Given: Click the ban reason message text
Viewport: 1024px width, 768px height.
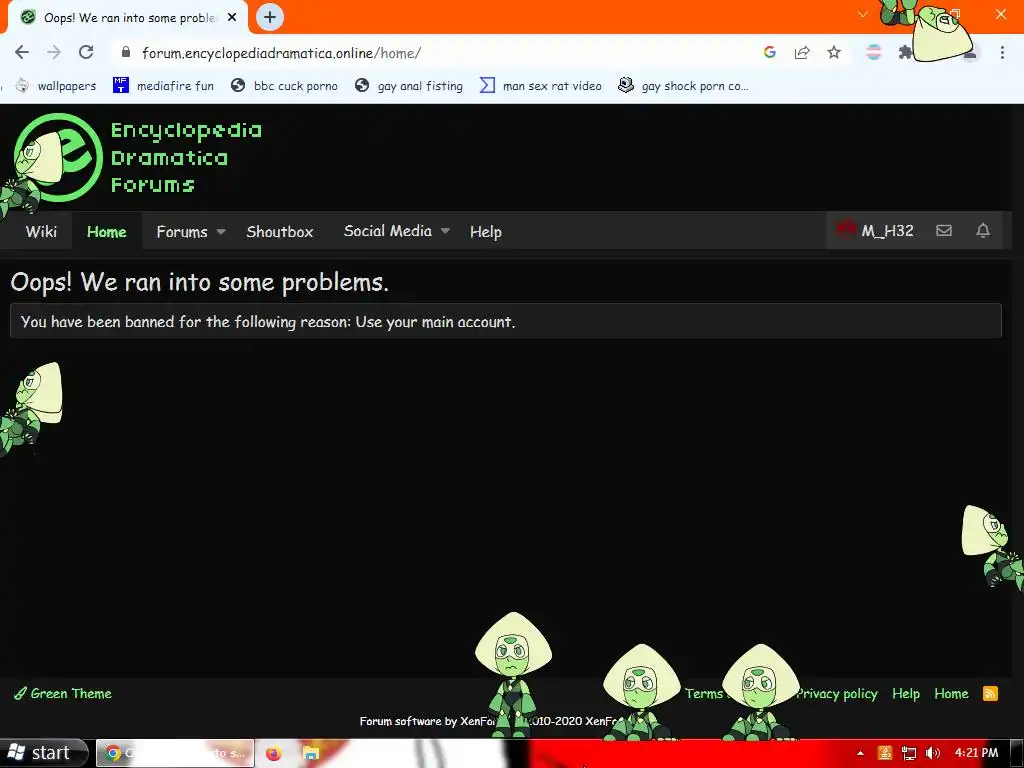Looking at the screenshot, I should click(x=268, y=321).
